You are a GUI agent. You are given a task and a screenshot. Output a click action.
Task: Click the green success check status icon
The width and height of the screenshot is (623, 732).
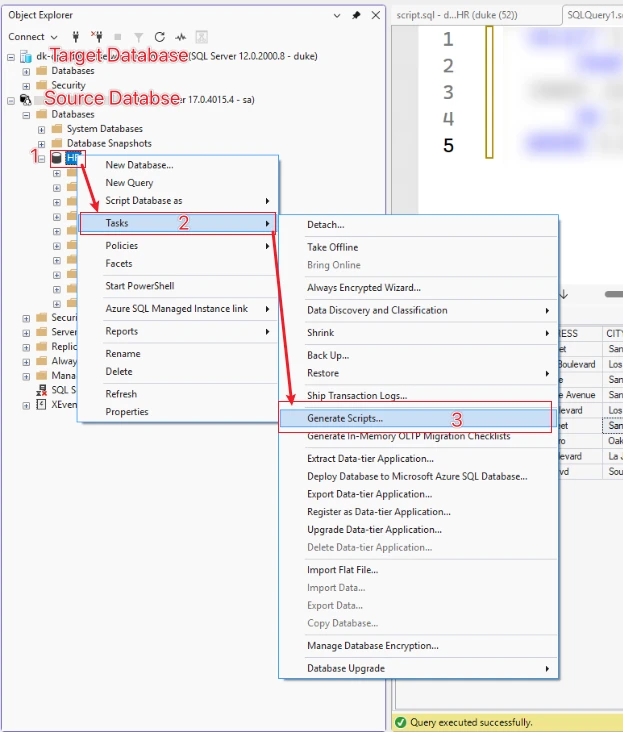pyautogui.click(x=400, y=722)
